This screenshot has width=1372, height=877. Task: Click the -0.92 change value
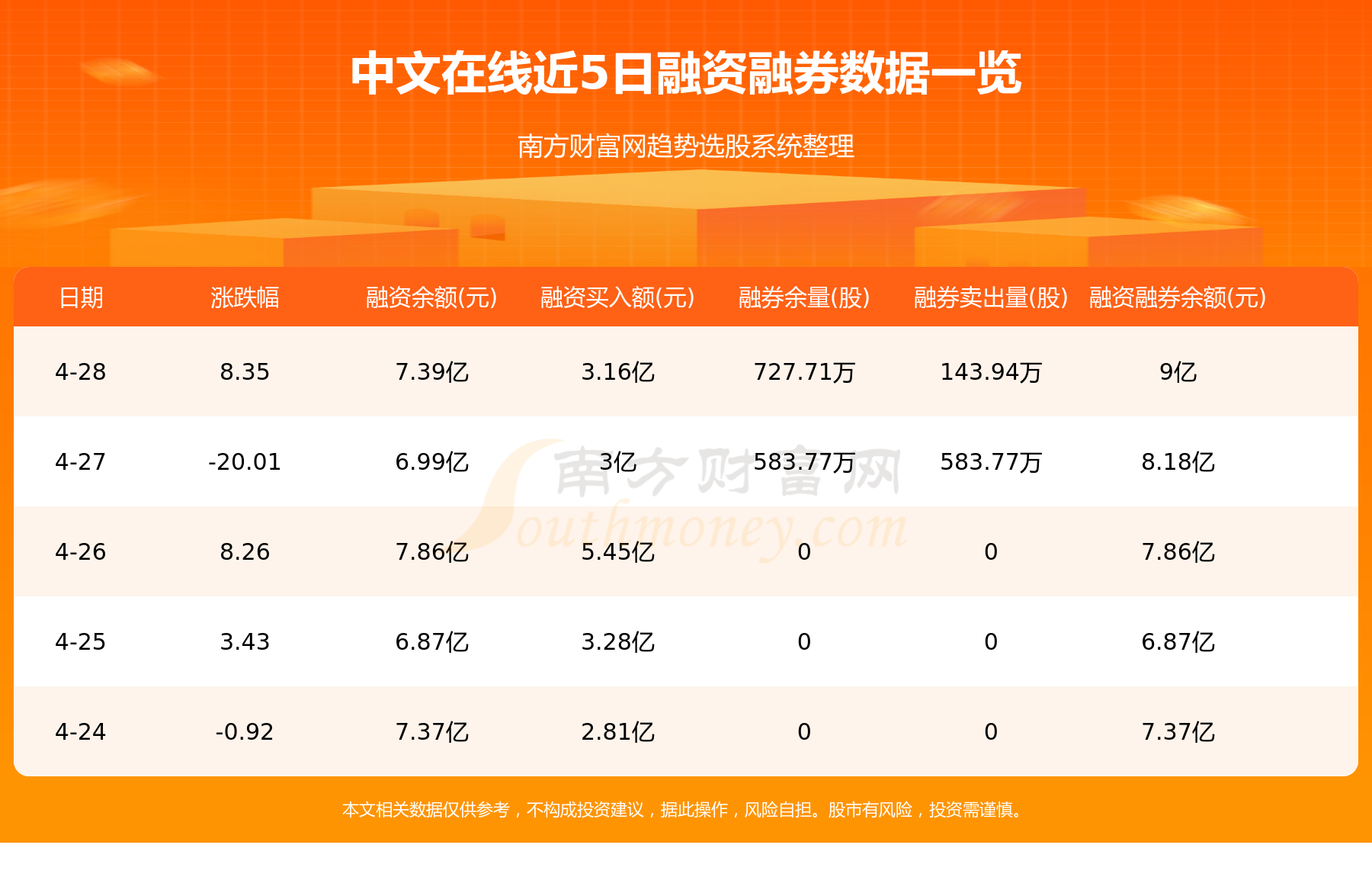[245, 731]
